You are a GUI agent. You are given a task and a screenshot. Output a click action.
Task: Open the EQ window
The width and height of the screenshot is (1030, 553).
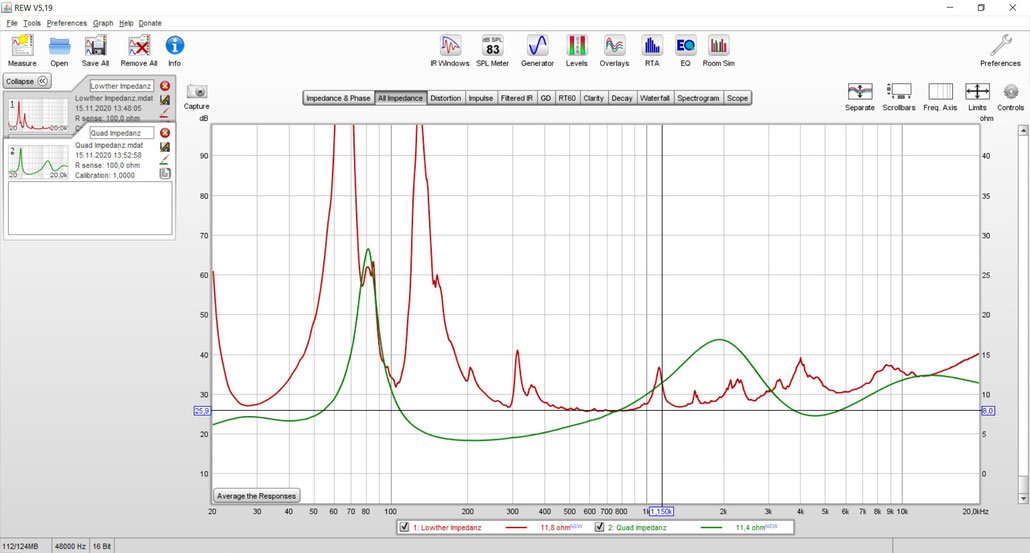(x=685, y=47)
